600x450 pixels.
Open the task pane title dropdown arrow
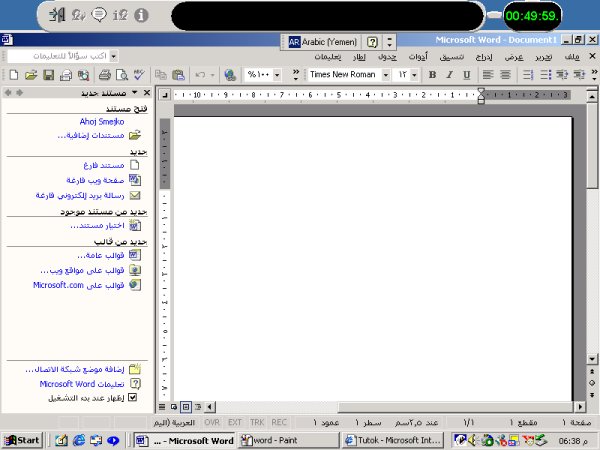(x=135, y=92)
